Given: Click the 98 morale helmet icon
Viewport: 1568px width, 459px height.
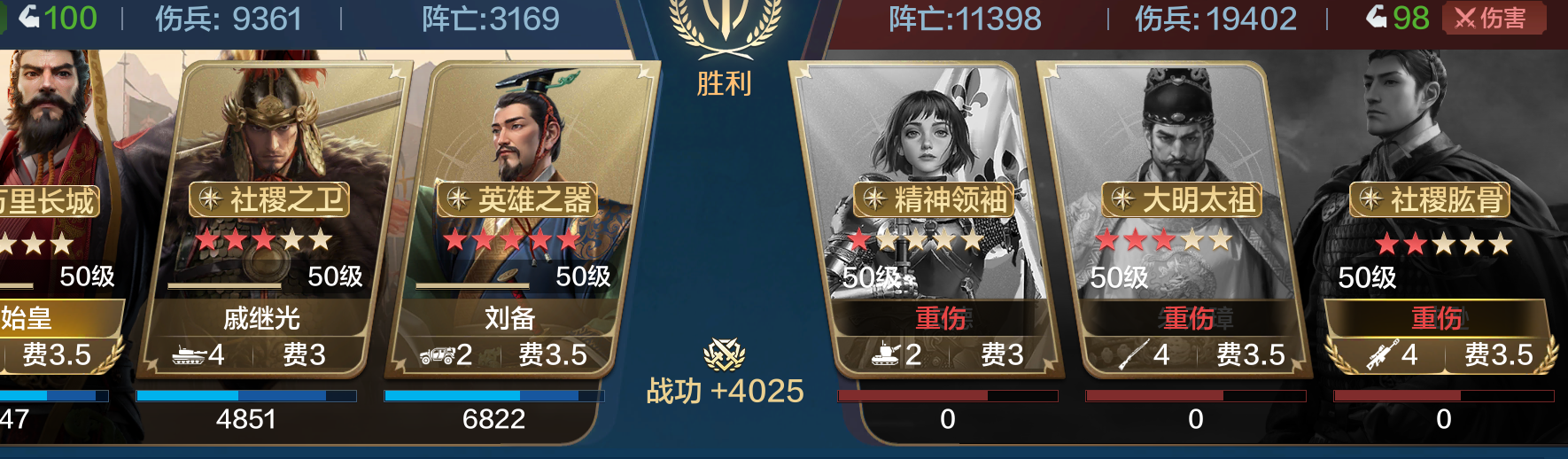Looking at the screenshot, I should point(1377,16).
